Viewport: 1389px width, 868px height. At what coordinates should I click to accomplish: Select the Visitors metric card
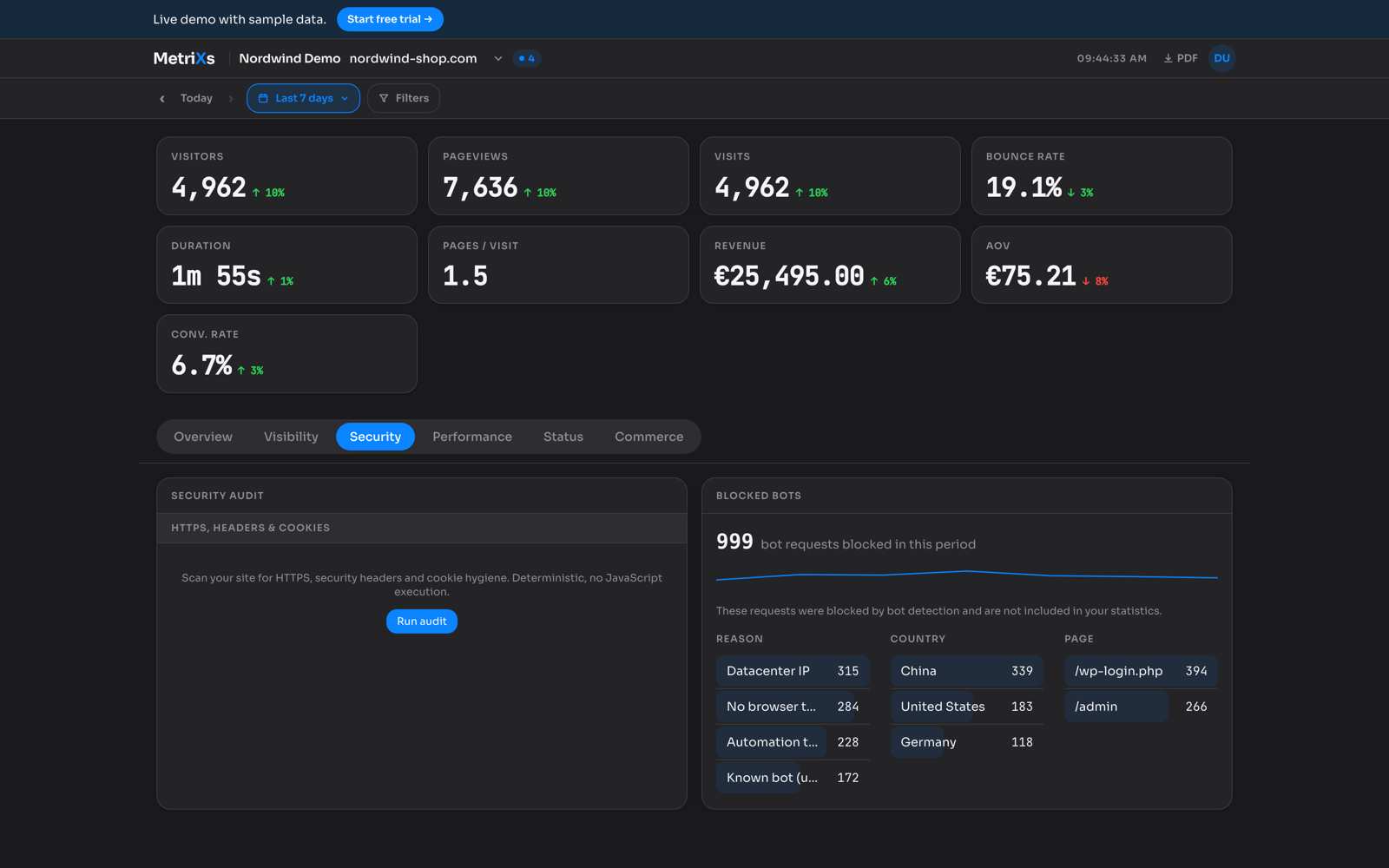(x=286, y=175)
